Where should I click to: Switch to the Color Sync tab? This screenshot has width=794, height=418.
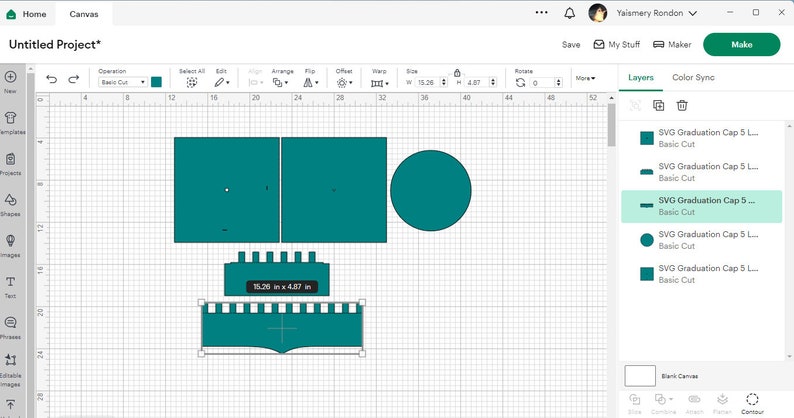[x=693, y=78]
